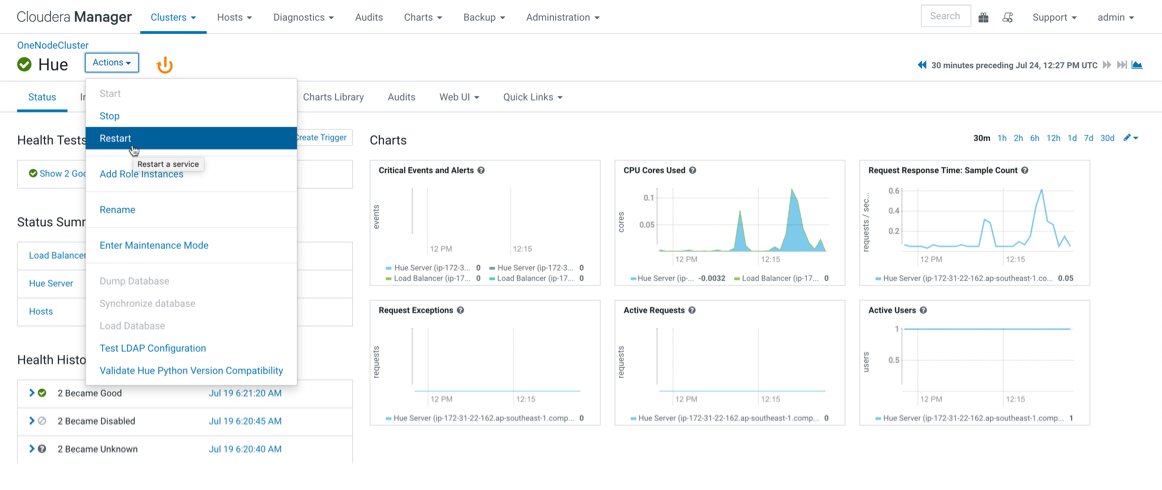Viewport: 1162px width, 490px height.
Task: Click help icon for CPU Cores Used
Action: pos(693,170)
